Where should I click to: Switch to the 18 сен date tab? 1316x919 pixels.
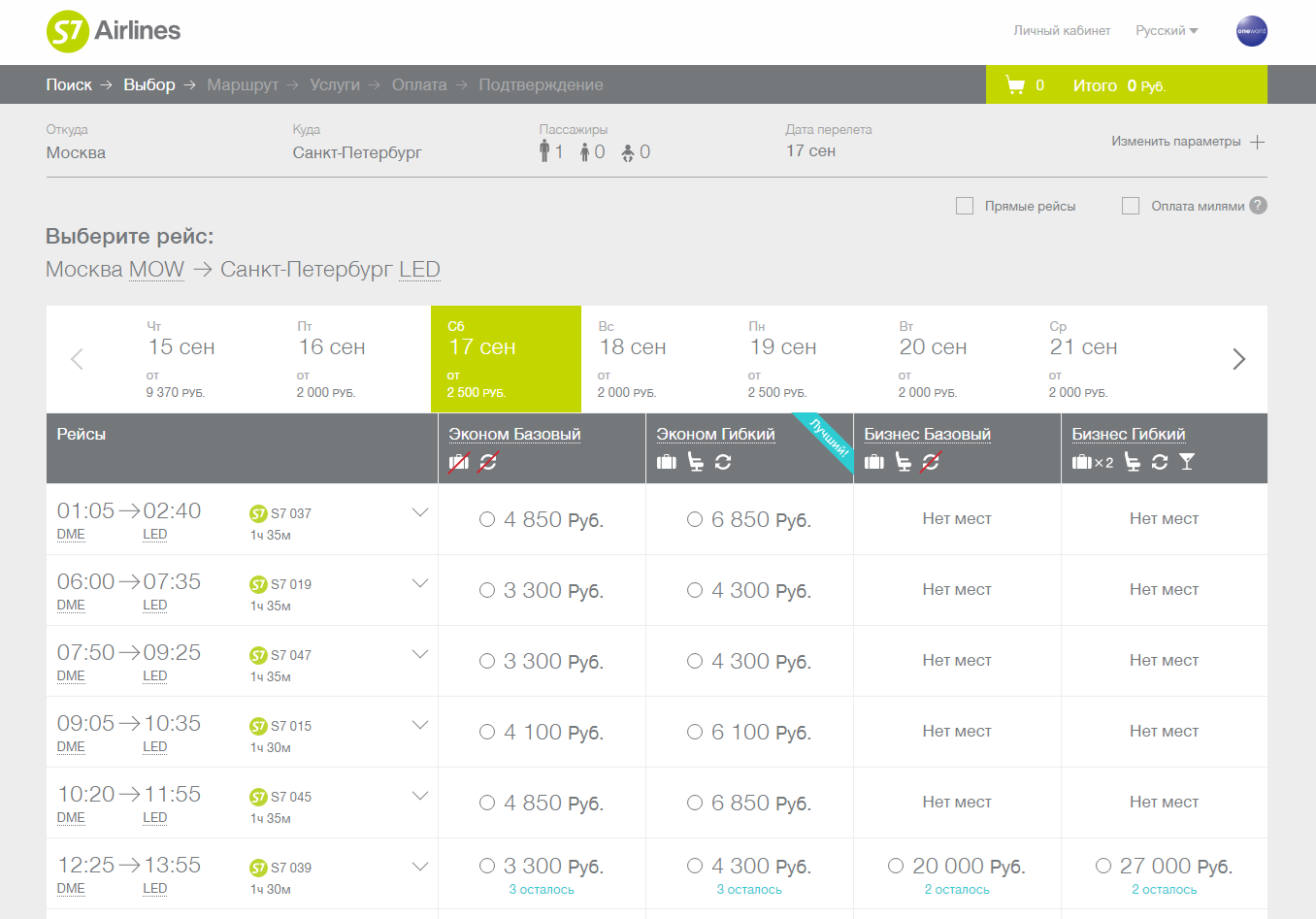coord(656,359)
